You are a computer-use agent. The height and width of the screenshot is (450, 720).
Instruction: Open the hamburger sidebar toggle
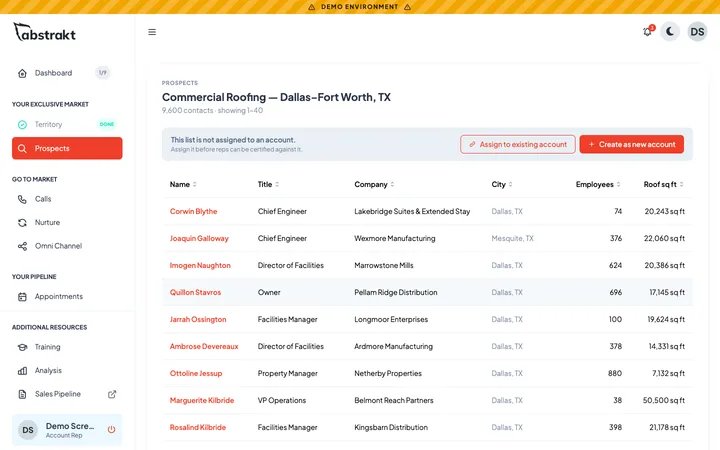pos(152,32)
